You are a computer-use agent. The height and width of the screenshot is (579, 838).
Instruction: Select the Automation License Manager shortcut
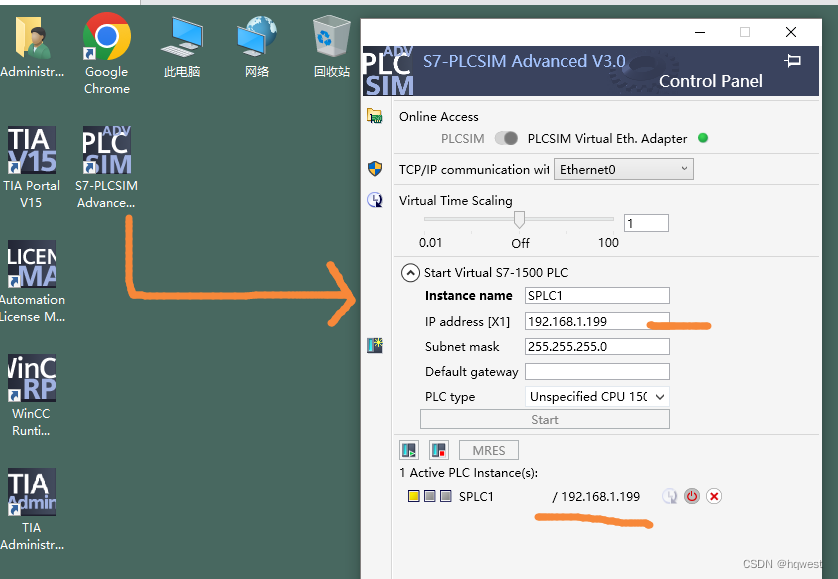(x=32, y=281)
